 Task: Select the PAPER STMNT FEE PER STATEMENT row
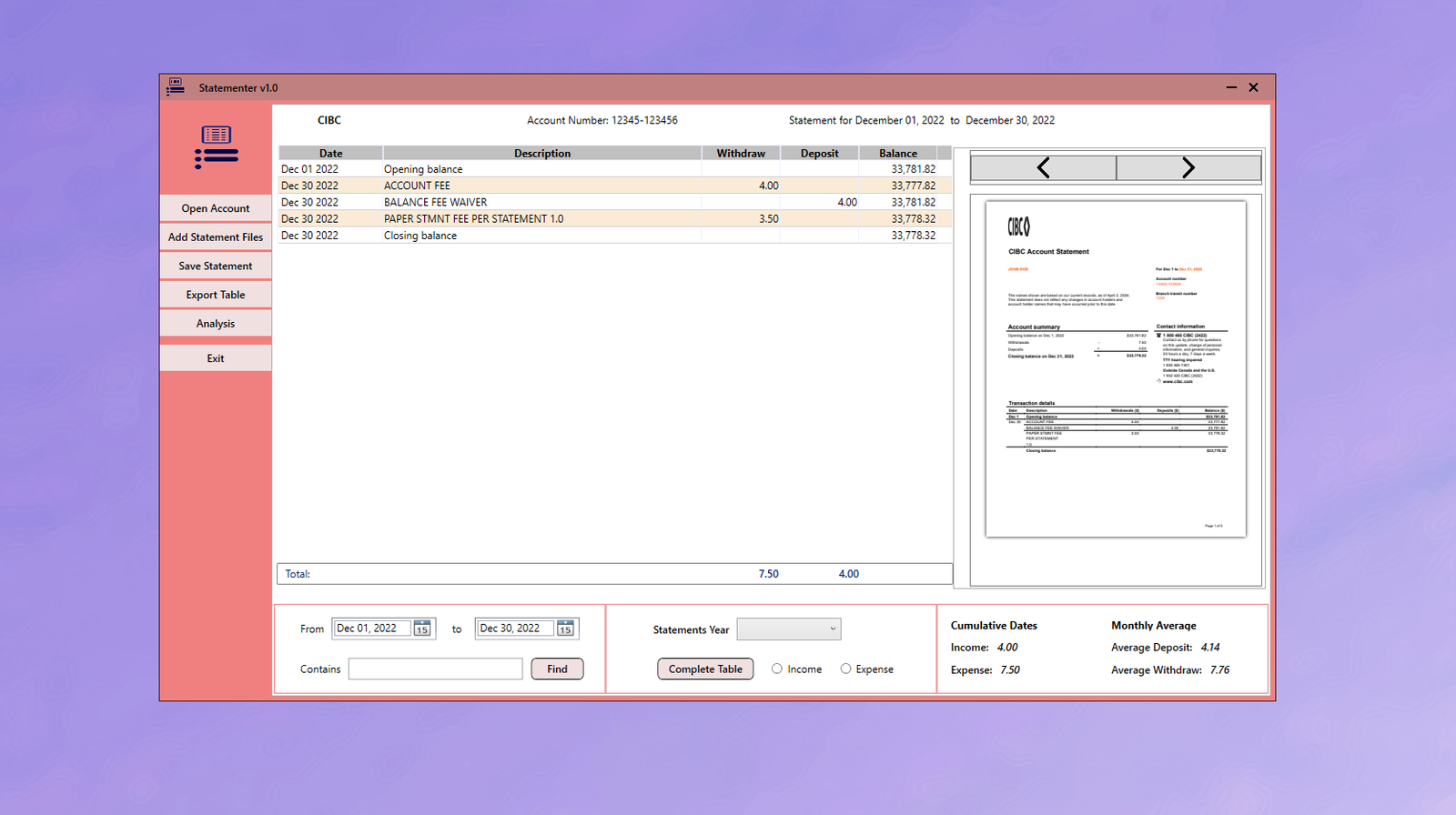click(x=615, y=218)
